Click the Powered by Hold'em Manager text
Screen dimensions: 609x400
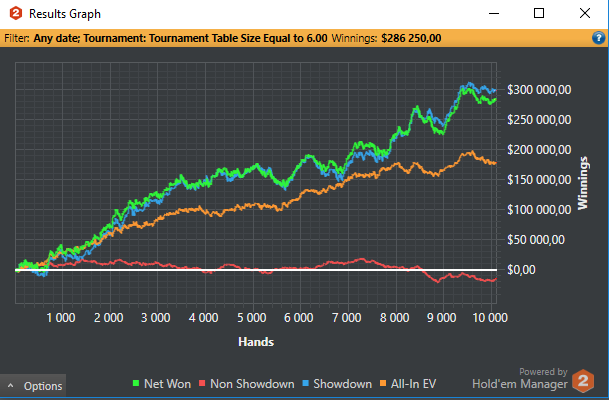520,379
